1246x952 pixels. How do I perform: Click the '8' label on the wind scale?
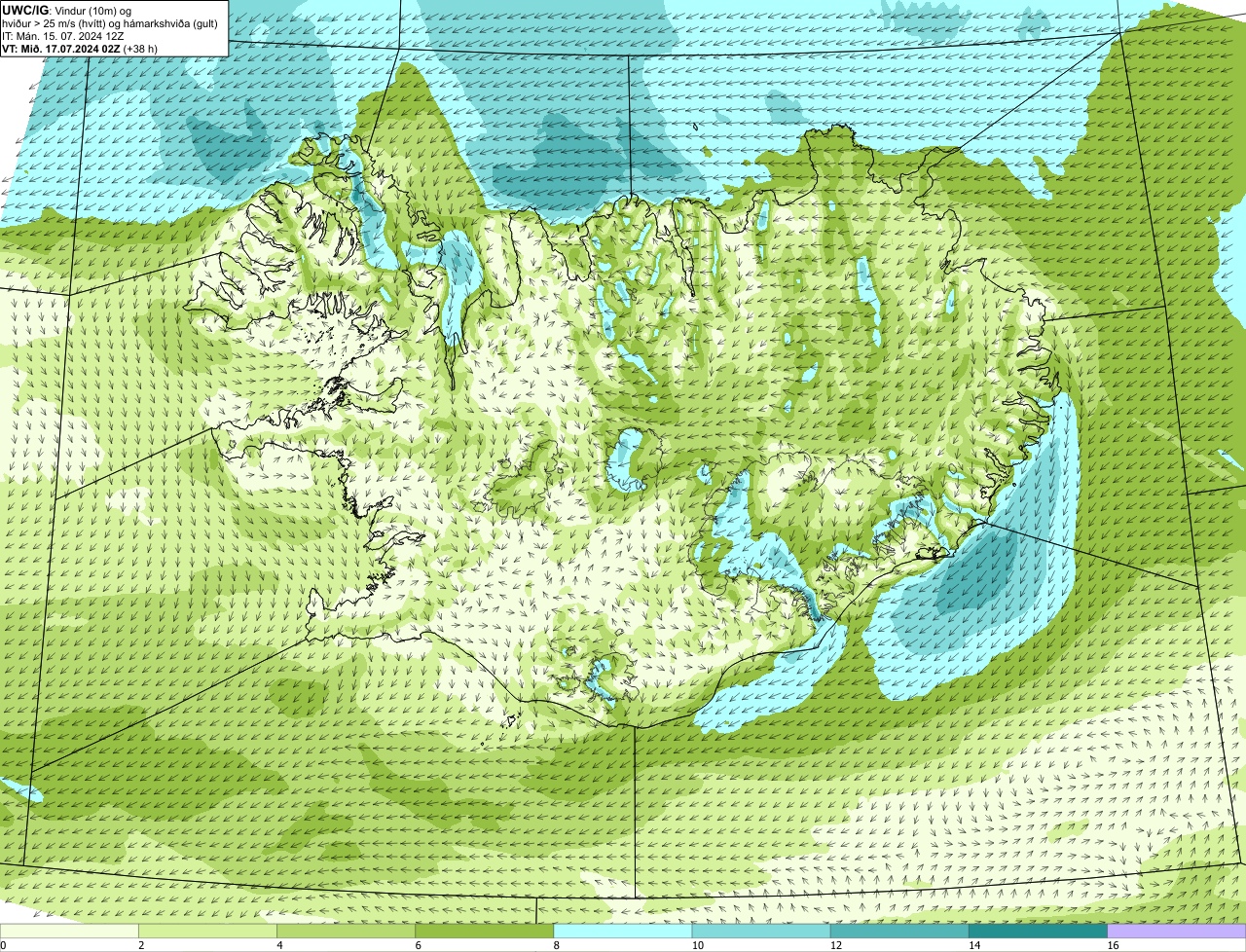pyautogui.click(x=556, y=945)
